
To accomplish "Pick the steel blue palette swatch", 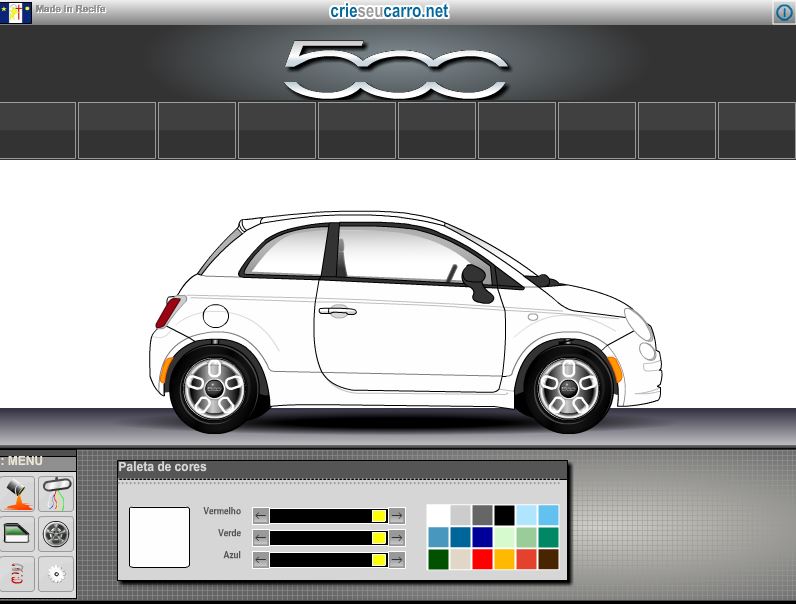I will [x=438, y=538].
